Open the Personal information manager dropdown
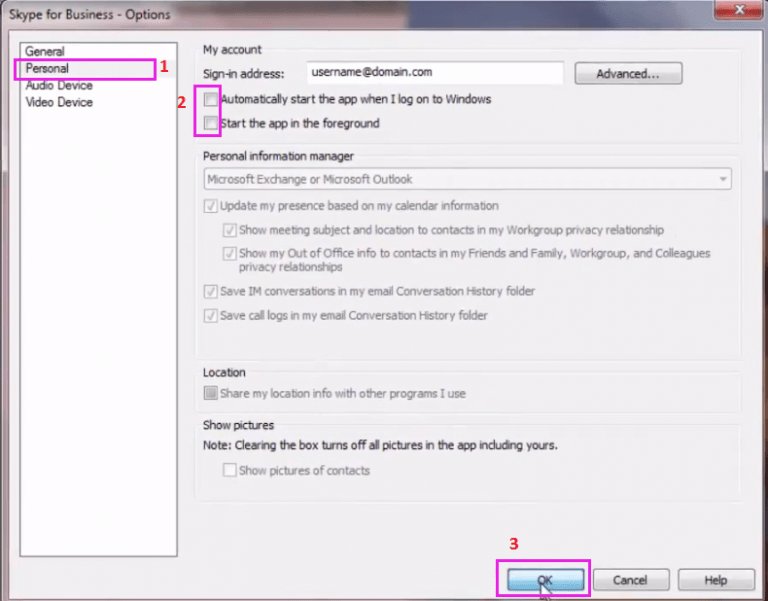Image resolution: width=768 pixels, height=601 pixels. point(467,179)
